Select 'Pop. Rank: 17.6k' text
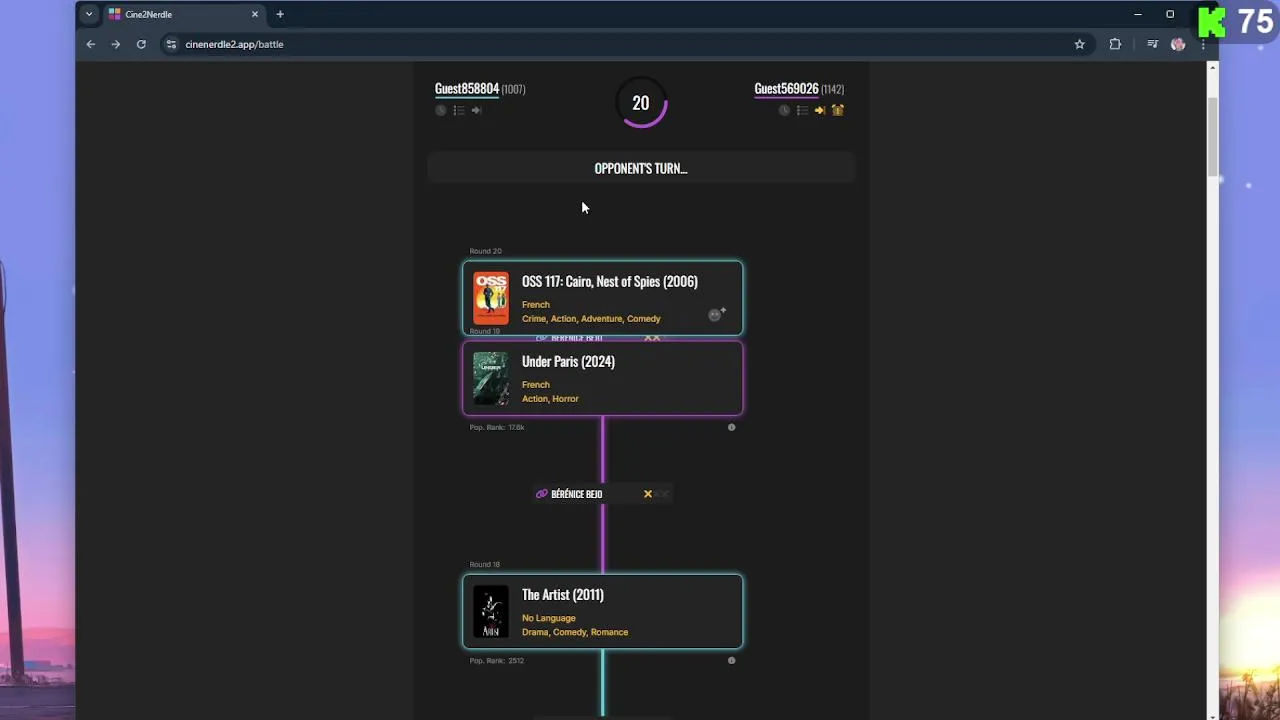The height and width of the screenshot is (720, 1280). tap(497, 427)
